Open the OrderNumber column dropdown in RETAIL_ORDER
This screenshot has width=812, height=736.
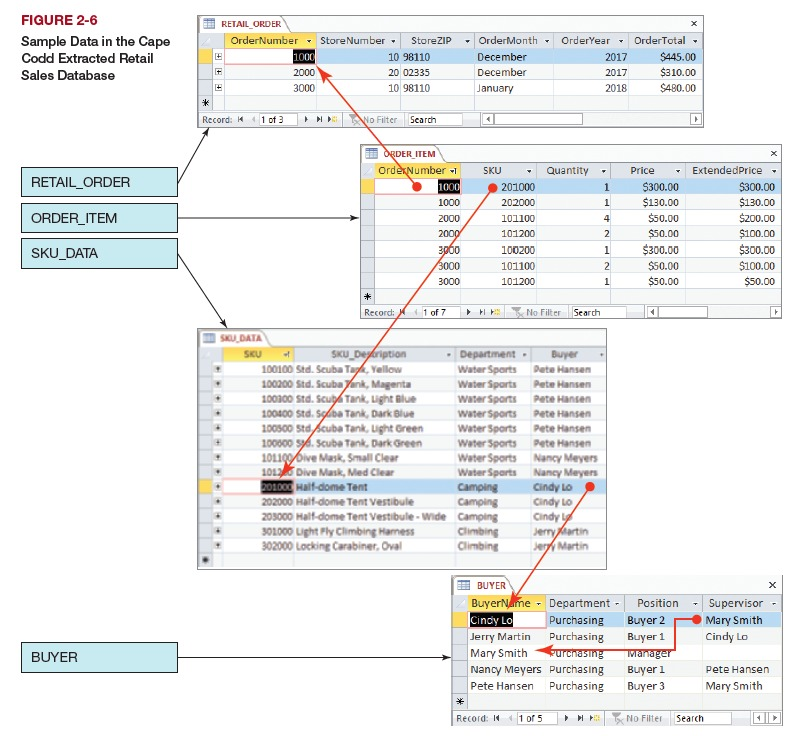[x=310, y=42]
